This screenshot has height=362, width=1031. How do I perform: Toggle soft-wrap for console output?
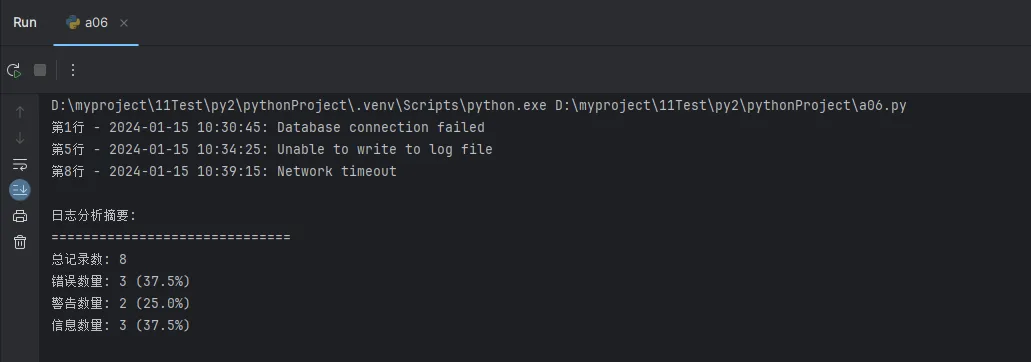point(20,164)
